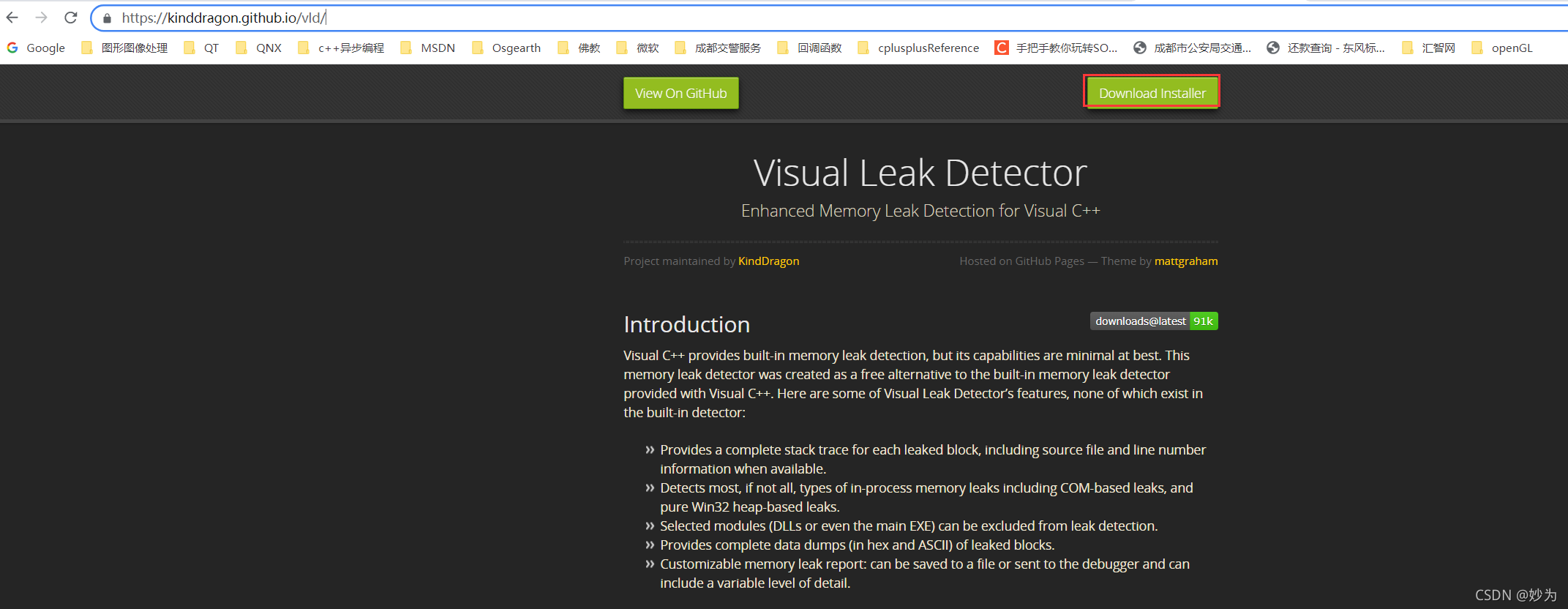Click the downloads@latest 91k badge
1568x609 pixels.
coord(1154,321)
